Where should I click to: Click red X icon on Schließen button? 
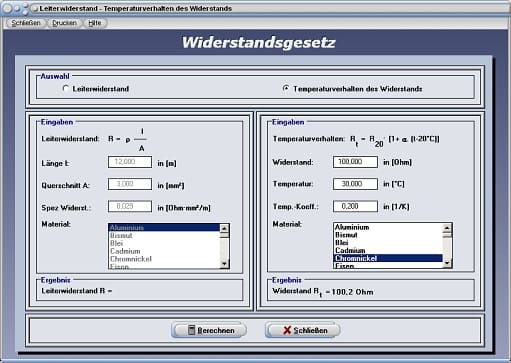coord(287,330)
